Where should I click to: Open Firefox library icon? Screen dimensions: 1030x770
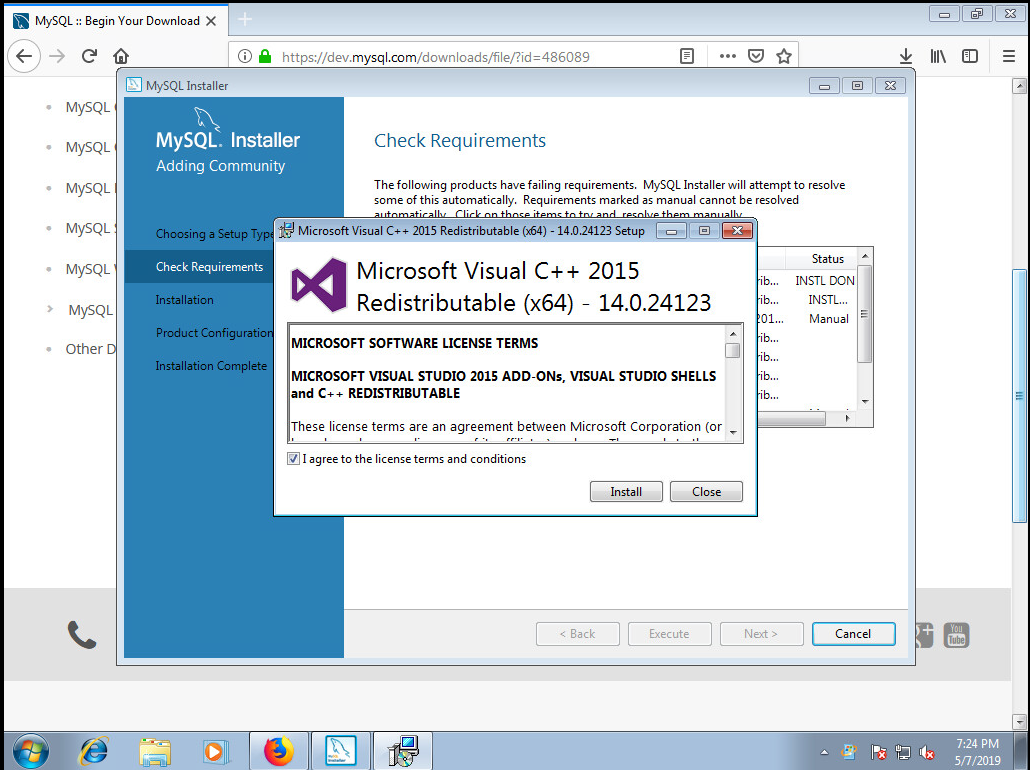(938, 57)
